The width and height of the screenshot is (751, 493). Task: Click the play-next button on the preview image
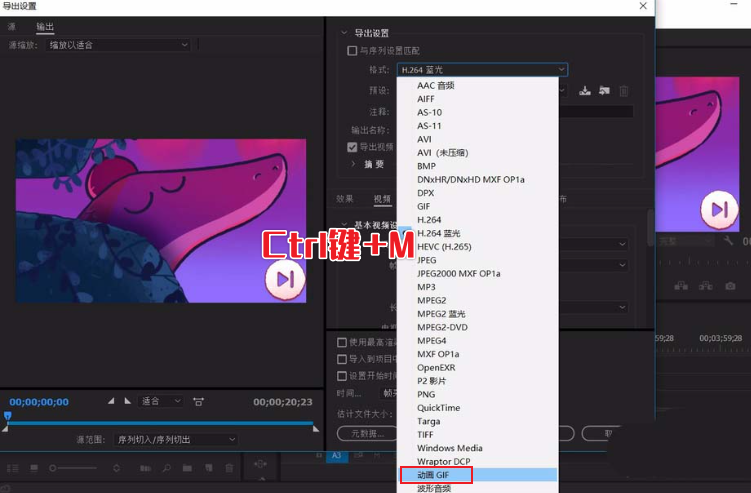(x=285, y=279)
